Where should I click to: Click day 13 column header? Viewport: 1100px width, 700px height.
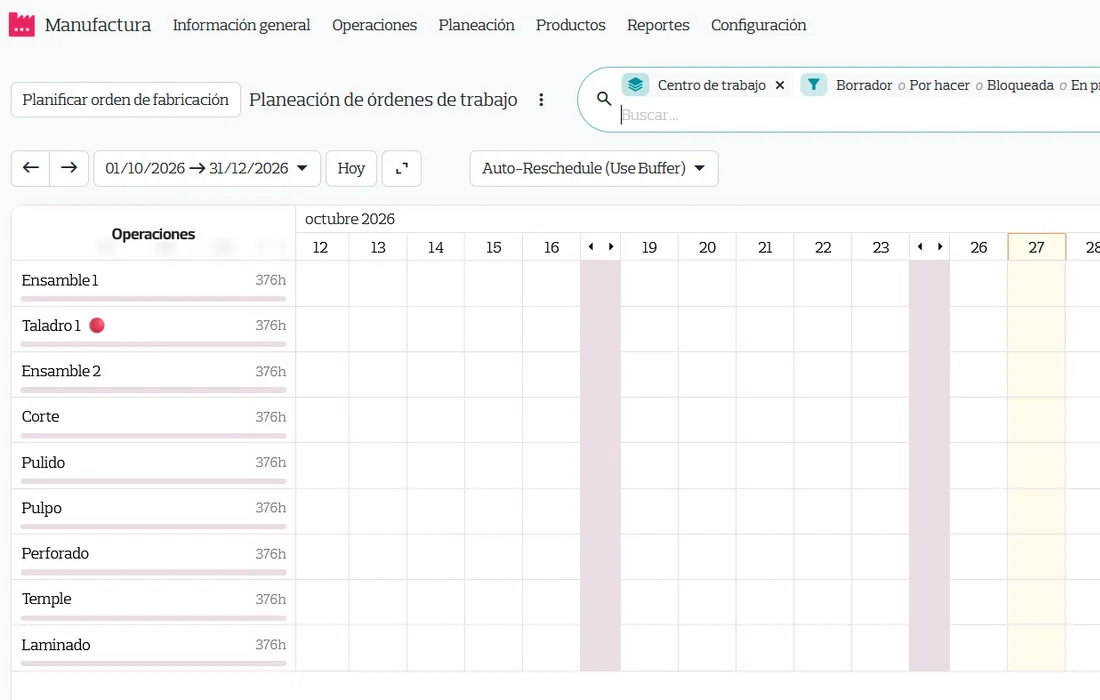click(x=378, y=247)
